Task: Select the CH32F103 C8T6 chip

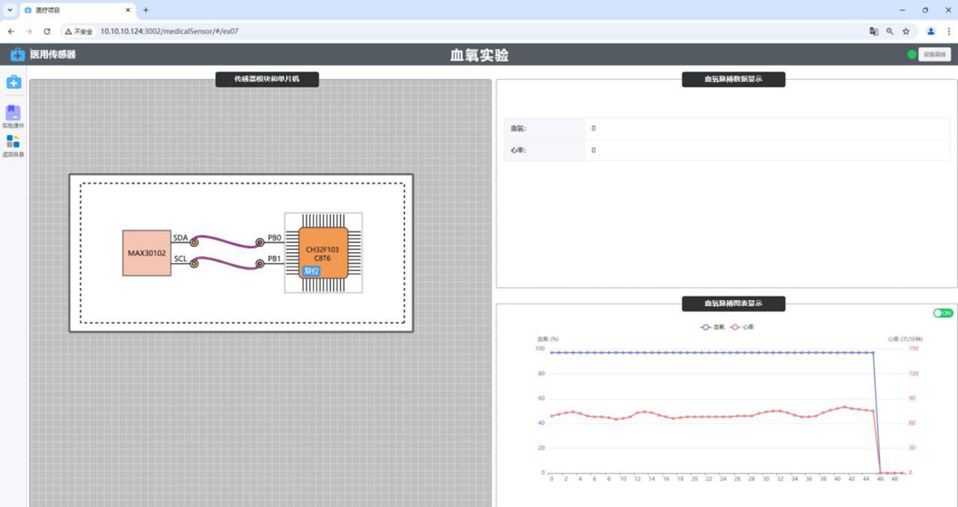Action: [322, 253]
